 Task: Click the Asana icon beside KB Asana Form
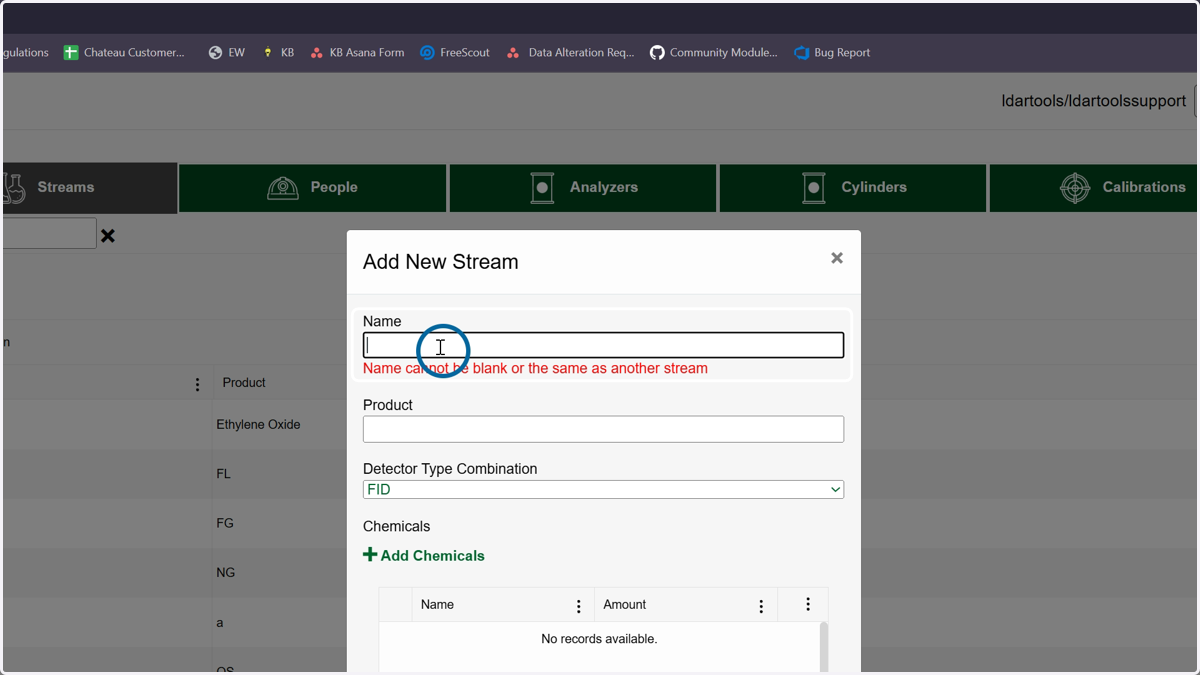(x=317, y=53)
